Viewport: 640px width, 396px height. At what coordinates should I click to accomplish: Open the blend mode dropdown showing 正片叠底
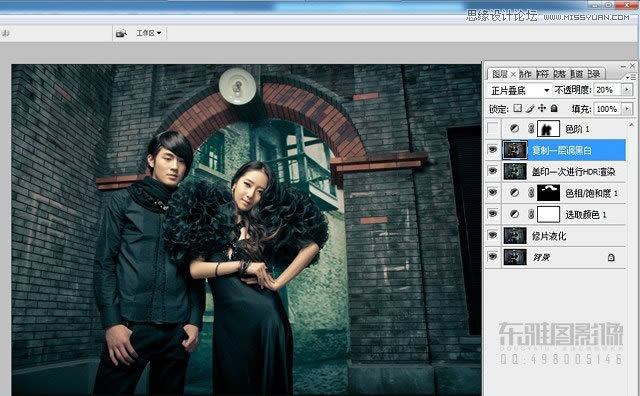(x=519, y=90)
